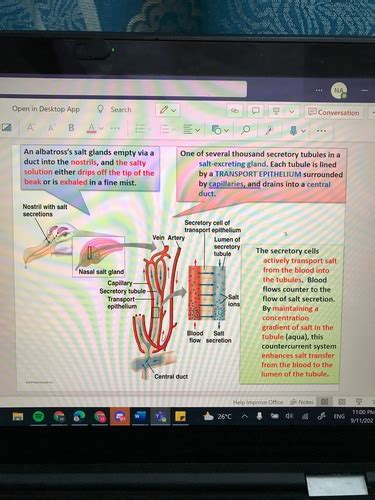
Task: Open Spotify from taskbar
Action: point(39,416)
